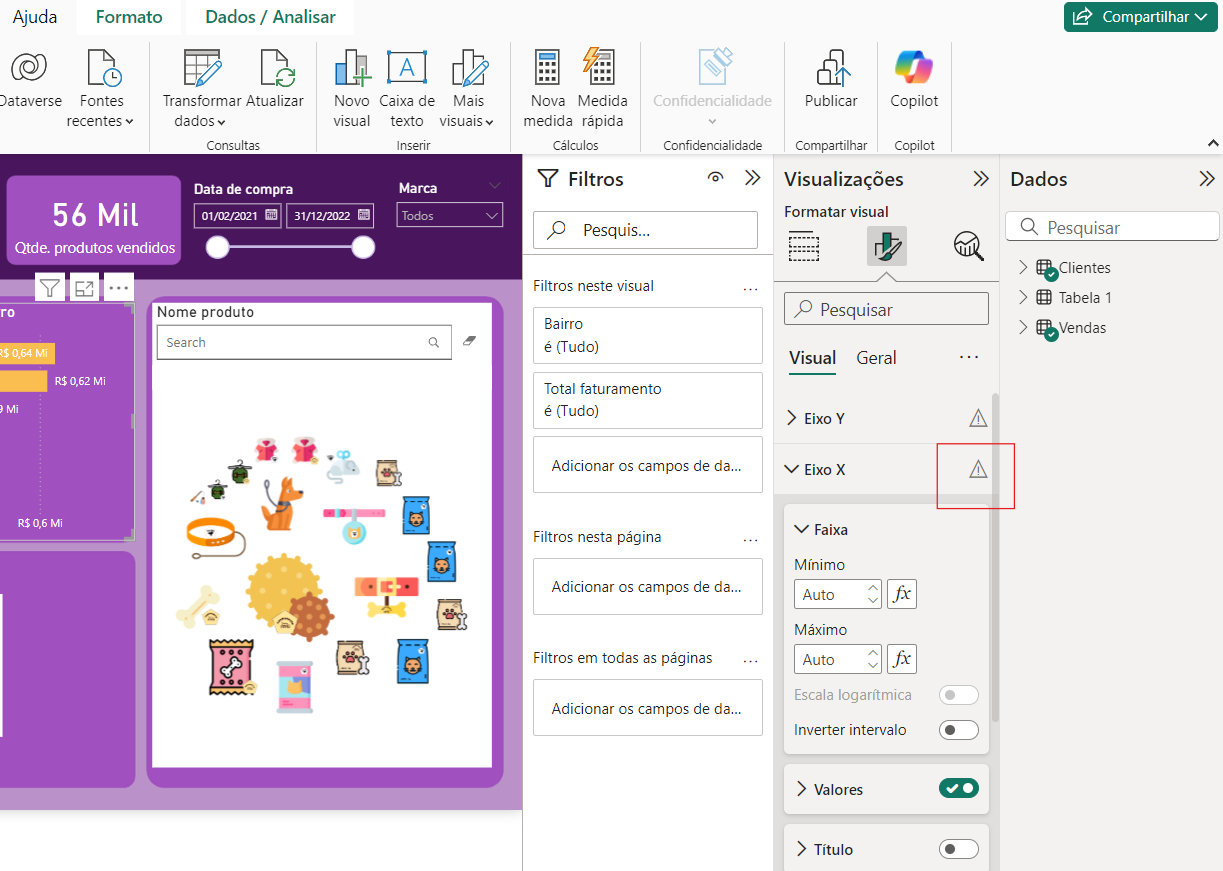Open fx conditional formatting for Mínimo

coord(902,594)
